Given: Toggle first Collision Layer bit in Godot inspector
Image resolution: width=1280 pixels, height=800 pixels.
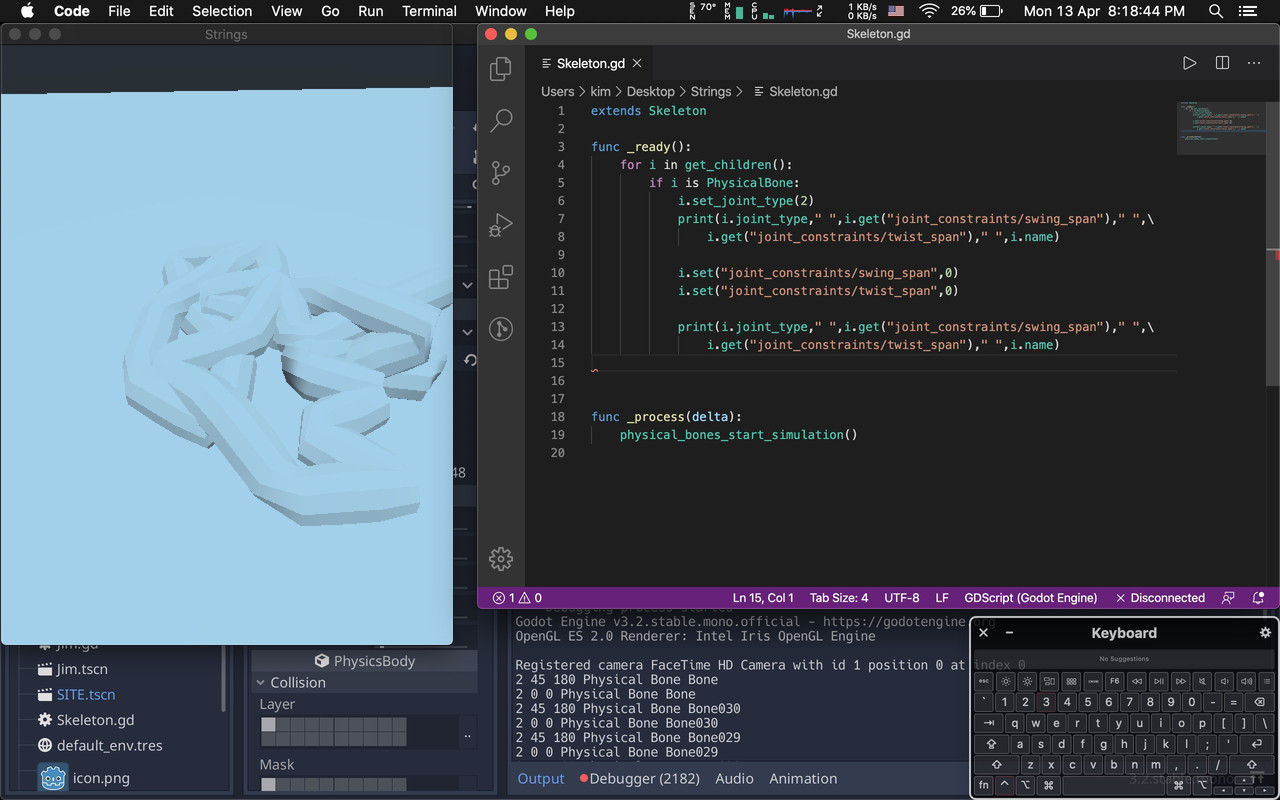Looking at the screenshot, I should click(x=268, y=725).
